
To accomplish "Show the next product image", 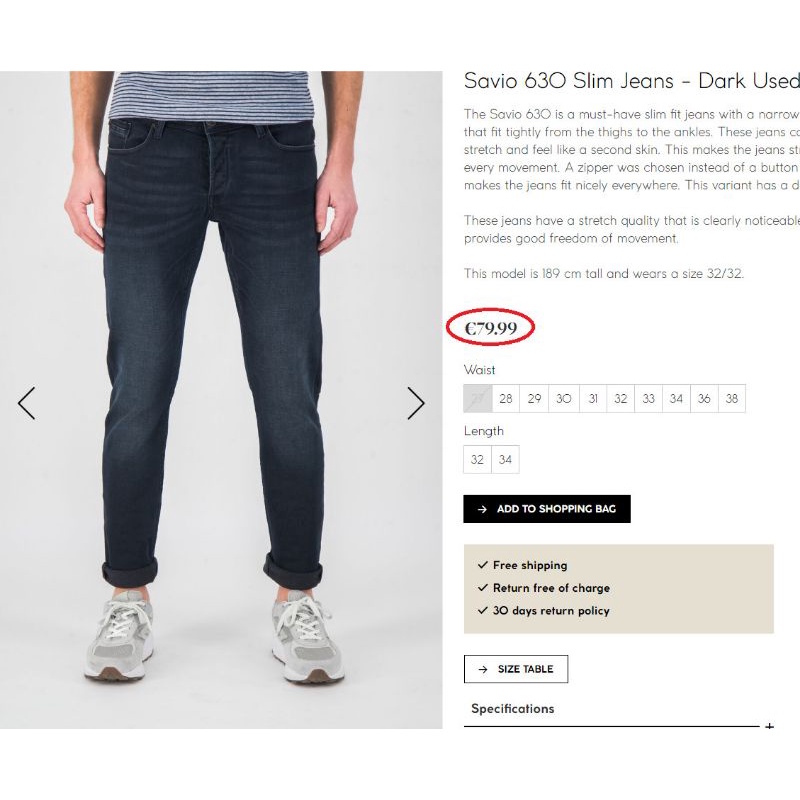I will click(416, 403).
